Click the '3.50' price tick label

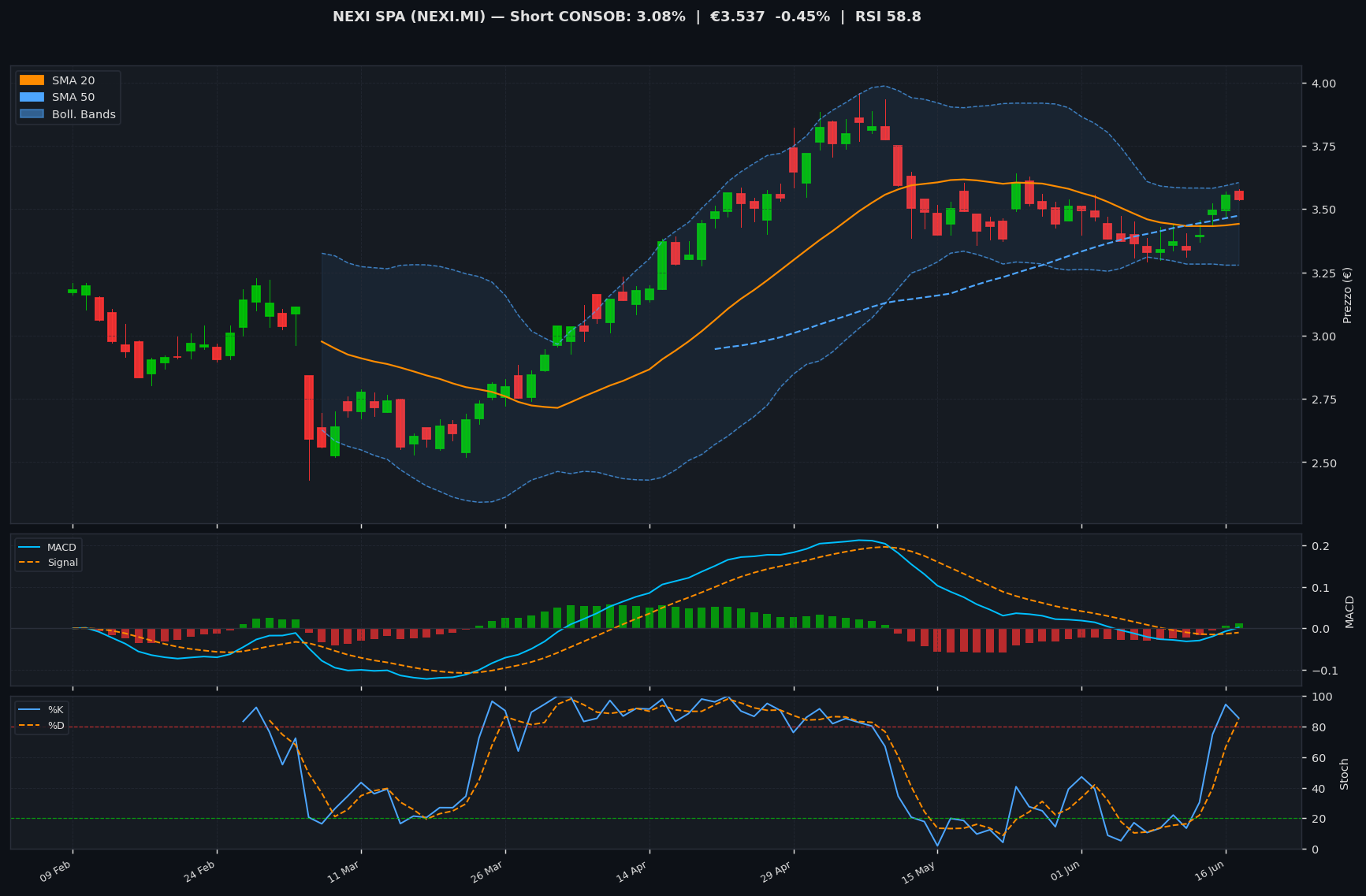[1323, 210]
